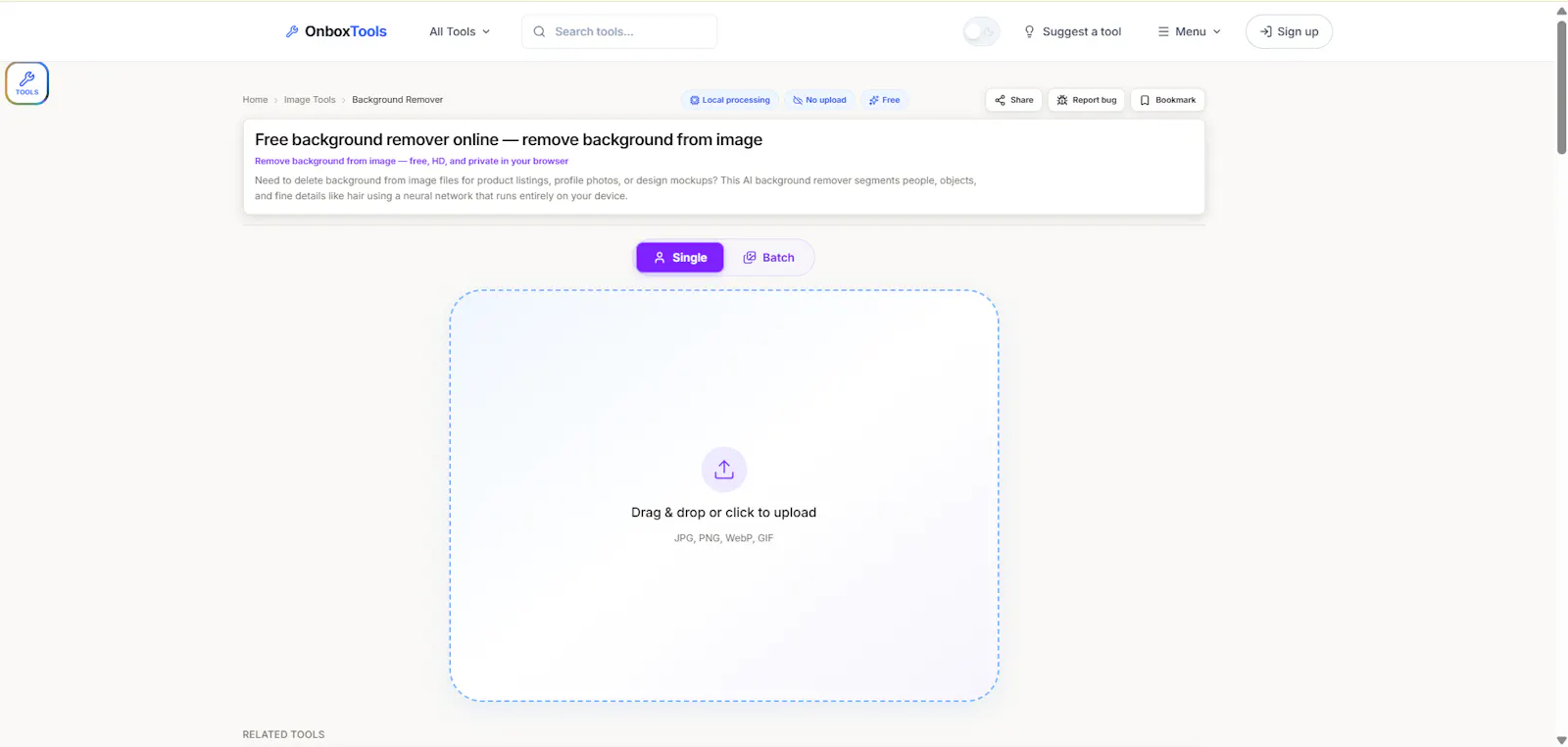Viewport: 1568px width, 747px height.
Task: Click the scrollbar up arrow
Action: pyautogui.click(x=1561, y=11)
